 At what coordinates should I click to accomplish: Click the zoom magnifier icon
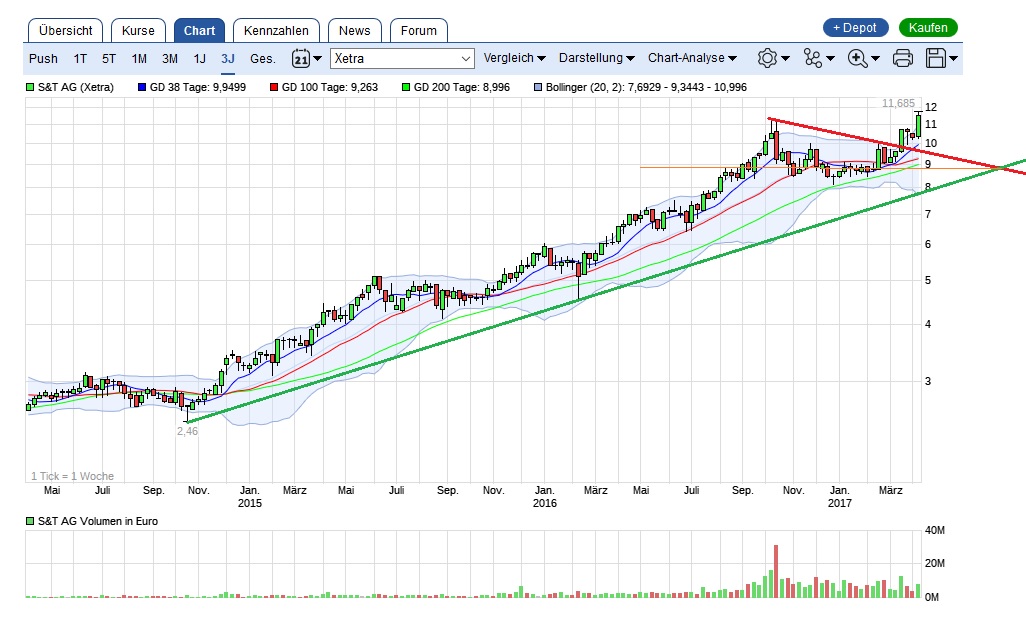pos(857,58)
